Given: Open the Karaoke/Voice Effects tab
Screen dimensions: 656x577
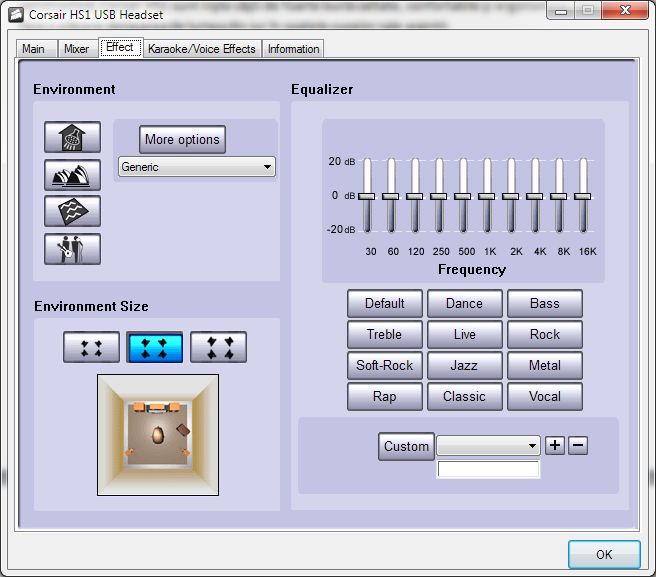Looking at the screenshot, I should click(202, 49).
